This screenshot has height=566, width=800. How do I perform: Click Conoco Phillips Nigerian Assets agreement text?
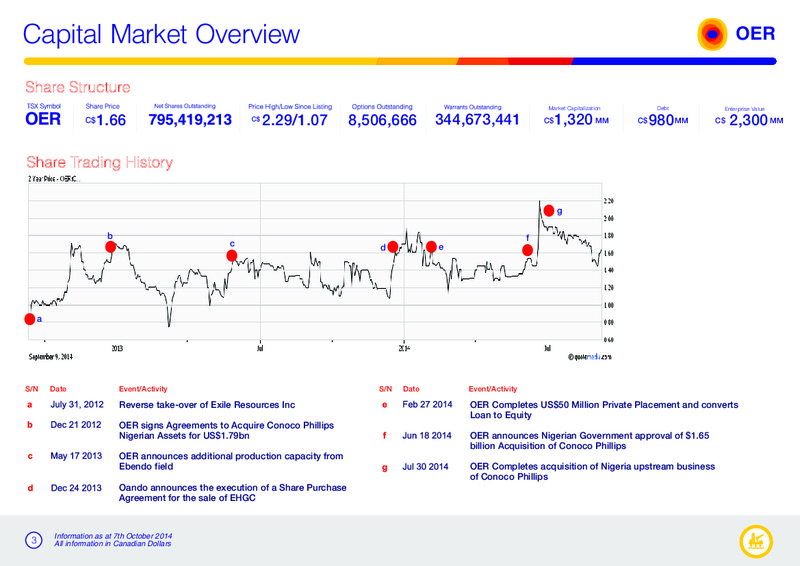[227, 430]
